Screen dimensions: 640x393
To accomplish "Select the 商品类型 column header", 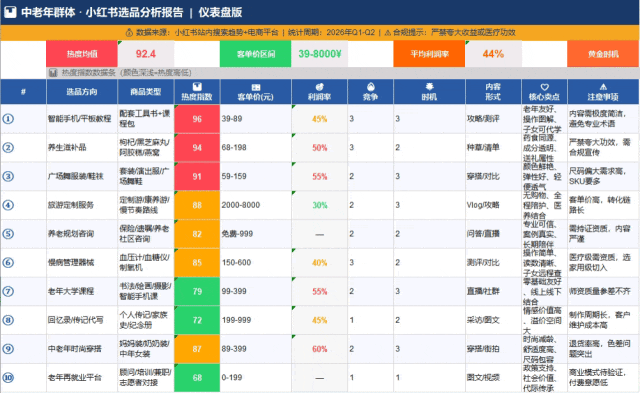I will 146,92.
